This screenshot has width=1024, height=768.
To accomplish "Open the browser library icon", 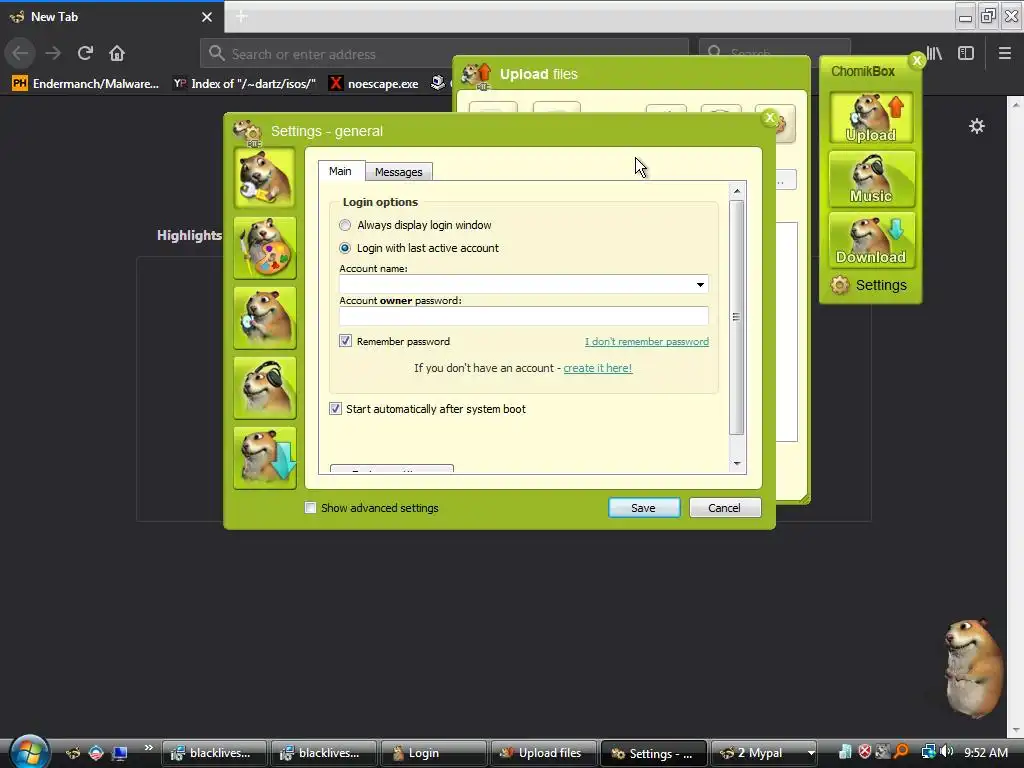I will [x=935, y=53].
